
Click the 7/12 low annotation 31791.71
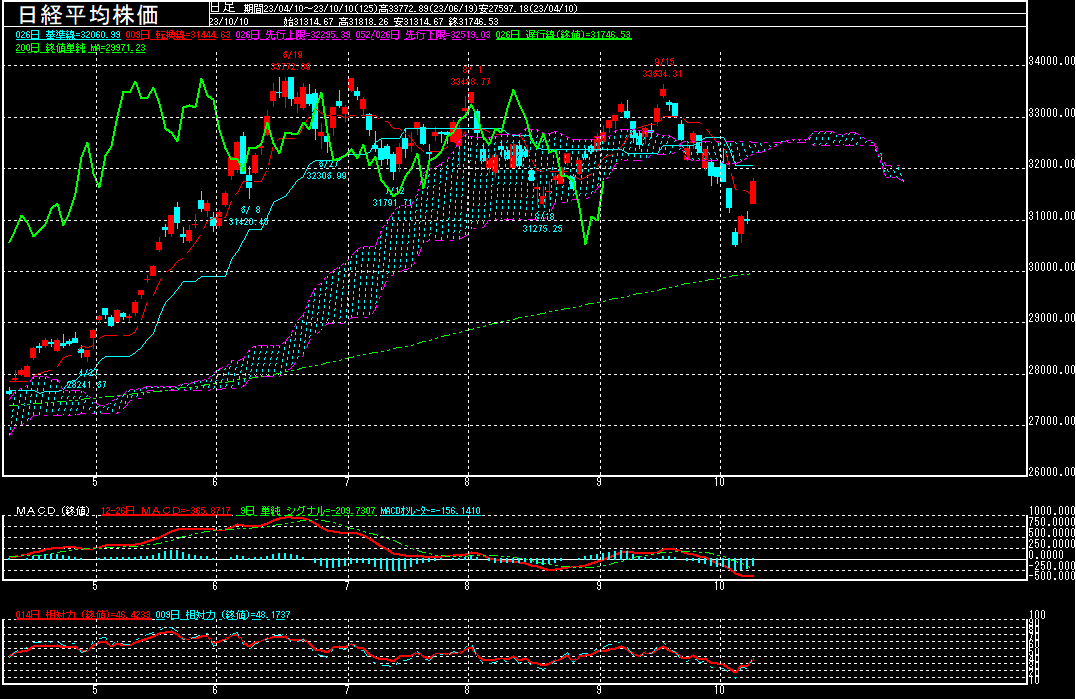point(393,203)
